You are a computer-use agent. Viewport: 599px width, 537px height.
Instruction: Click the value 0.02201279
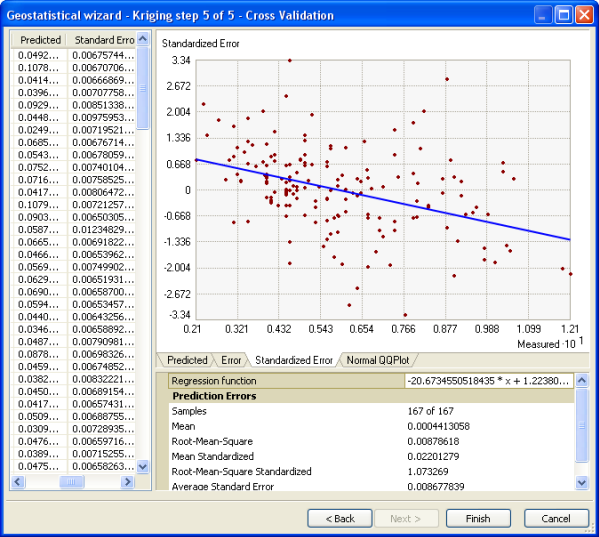tap(433, 456)
